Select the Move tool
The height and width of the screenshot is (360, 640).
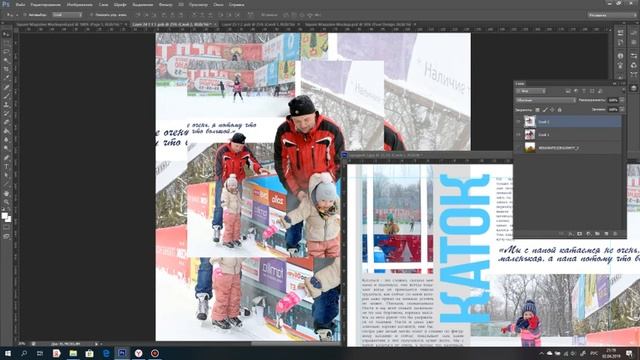point(7,34)
